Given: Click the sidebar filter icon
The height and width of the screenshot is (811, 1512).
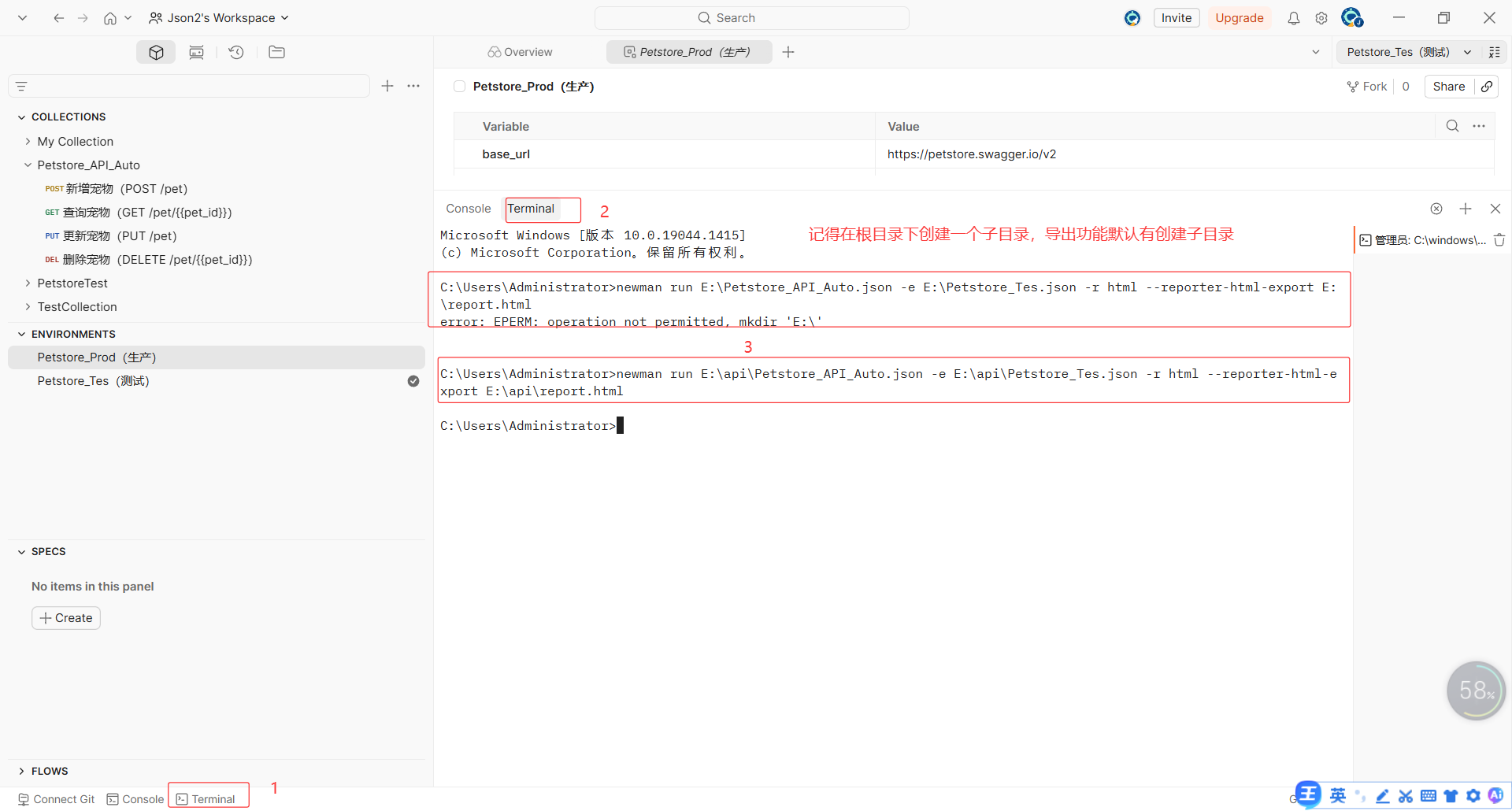Looking at the screenshot, I should 22,86.
